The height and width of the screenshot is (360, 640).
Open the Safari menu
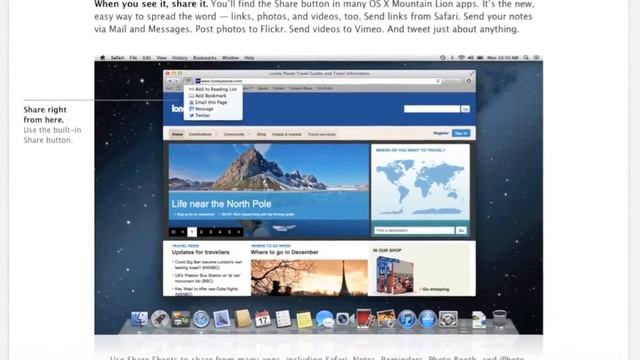pos(117,58)
